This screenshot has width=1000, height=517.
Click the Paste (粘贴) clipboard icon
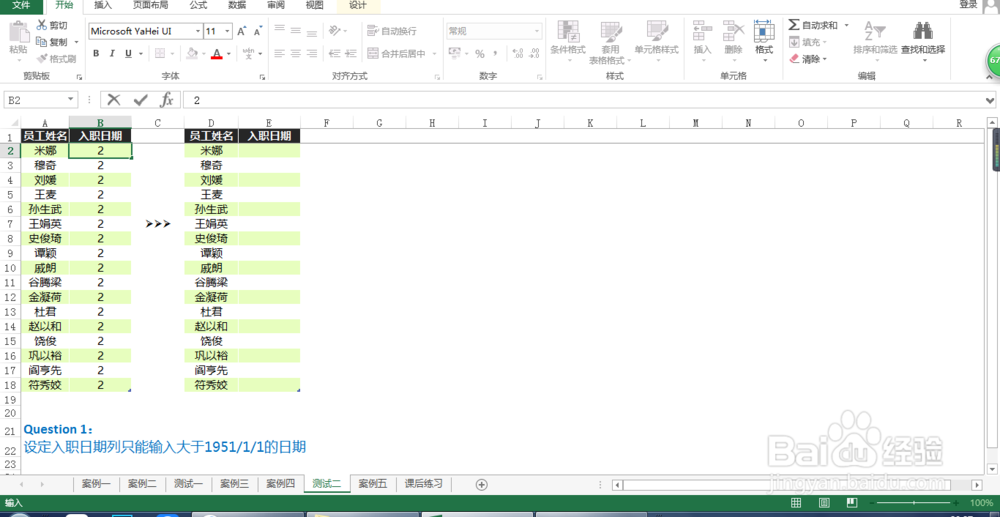[18, 33]
